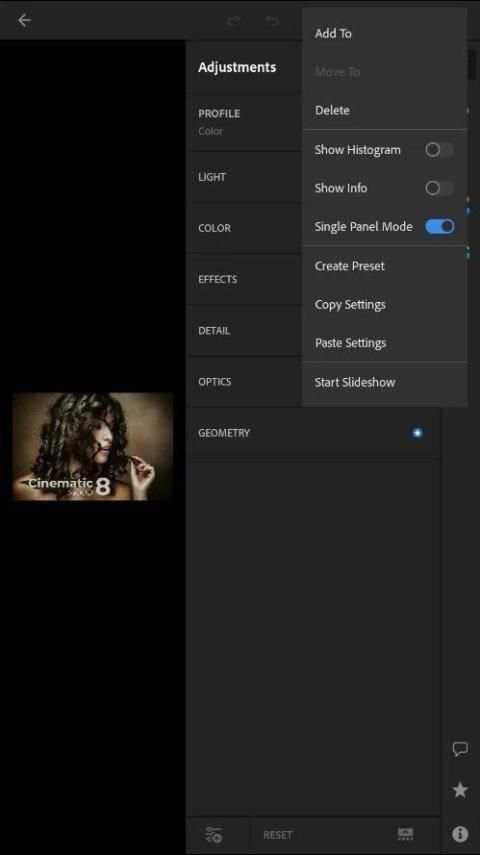Expand the Profile panel
This screenshot has width=480, height=855.
click(x=244, y=123)
